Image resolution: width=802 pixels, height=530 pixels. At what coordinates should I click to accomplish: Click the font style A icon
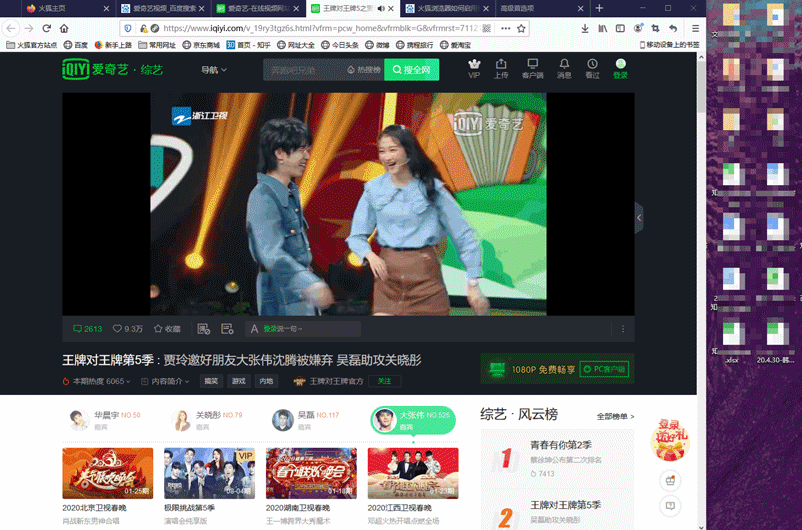(x=254, y=329)
